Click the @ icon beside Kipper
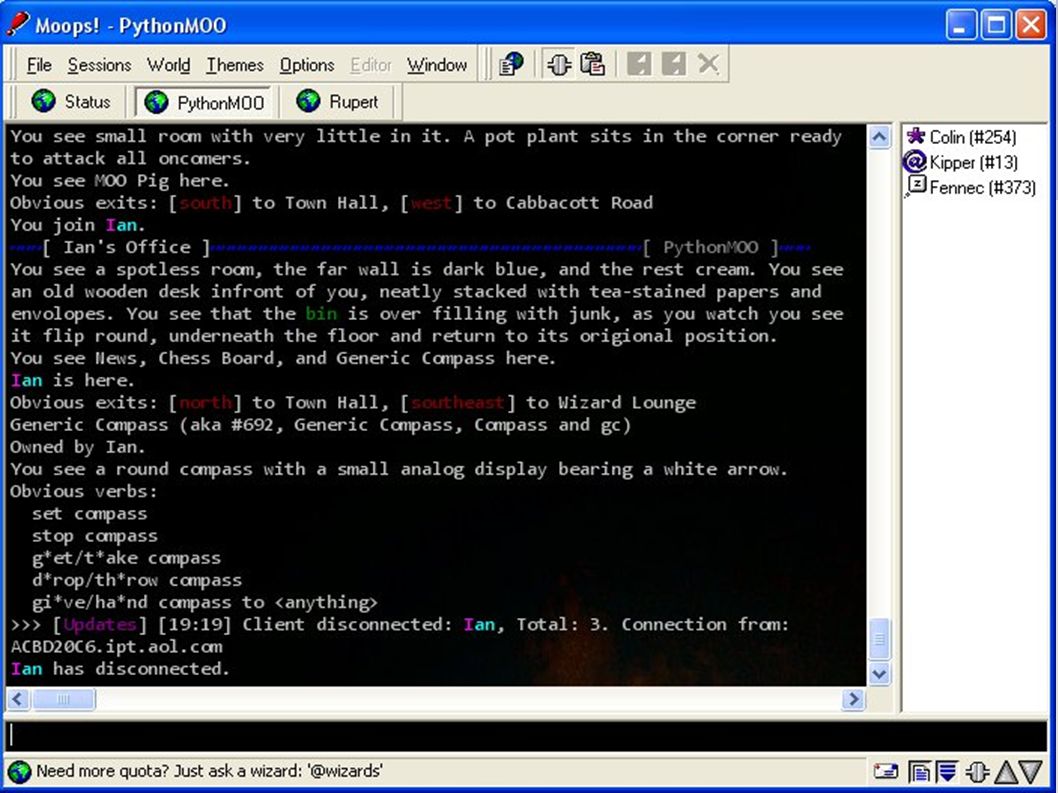1058x793 pixels. tap(915, 162)
